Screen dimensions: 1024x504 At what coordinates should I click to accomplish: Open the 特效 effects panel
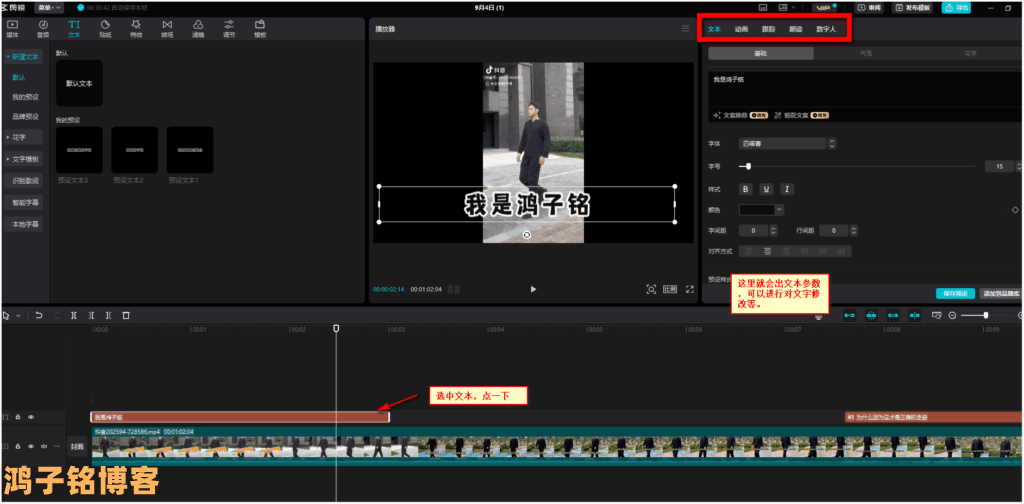(136, 27)
